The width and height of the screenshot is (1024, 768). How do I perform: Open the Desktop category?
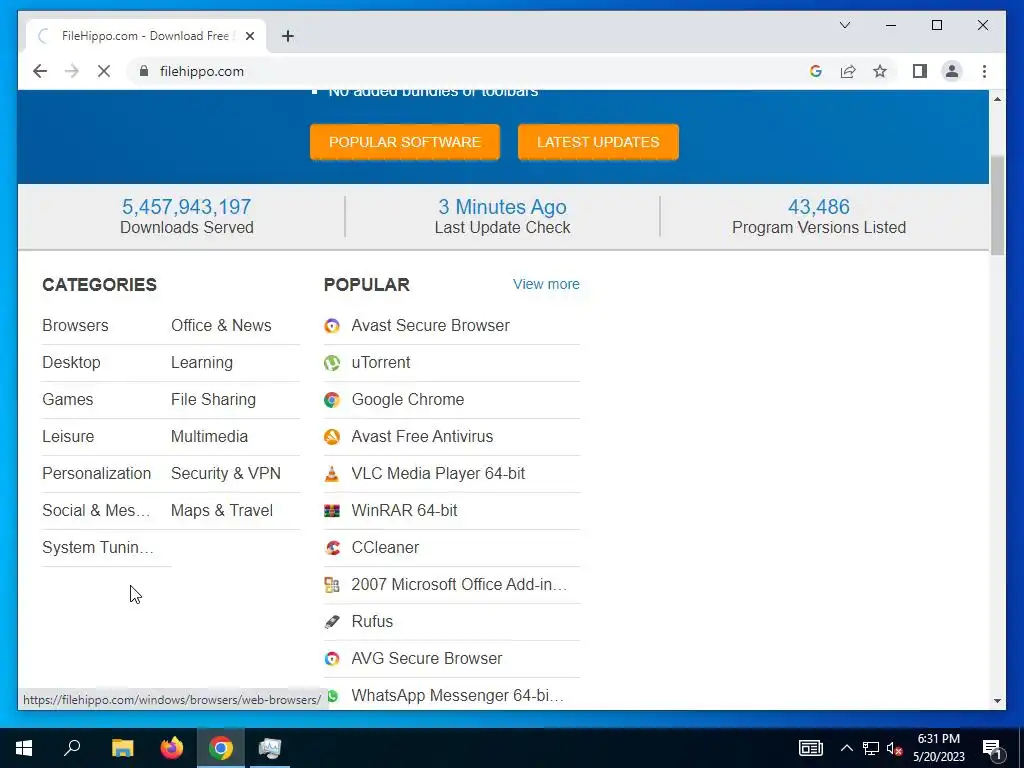(71, 362)
